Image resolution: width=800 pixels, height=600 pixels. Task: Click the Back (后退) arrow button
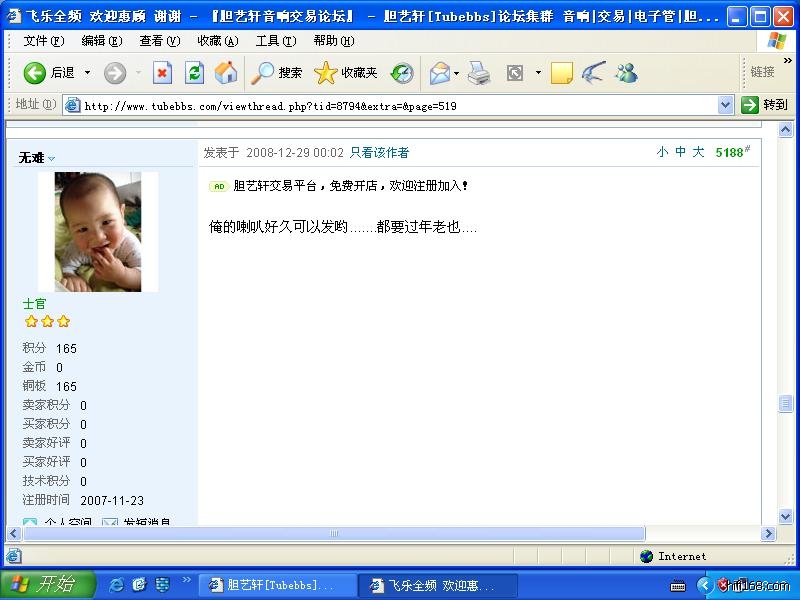(x=35, y=73)
